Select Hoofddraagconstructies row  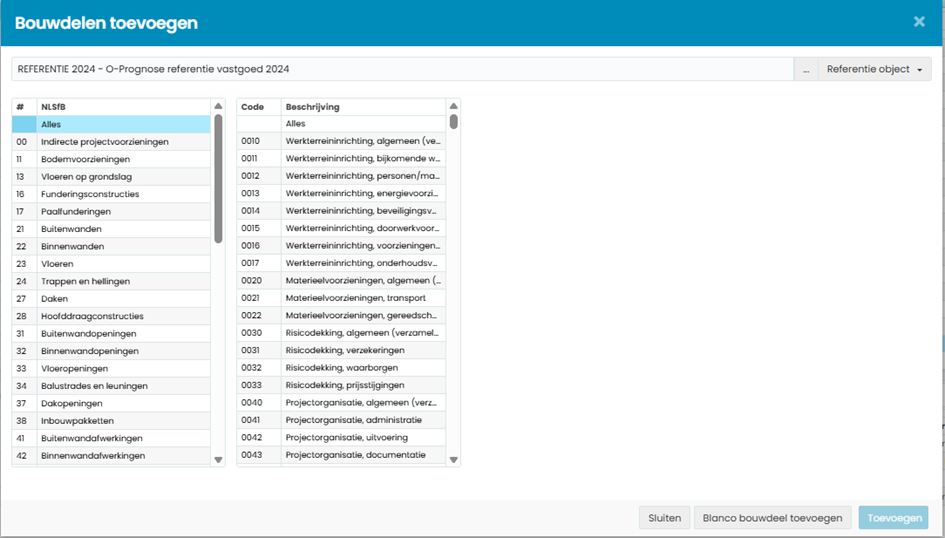tap(111, 316)
